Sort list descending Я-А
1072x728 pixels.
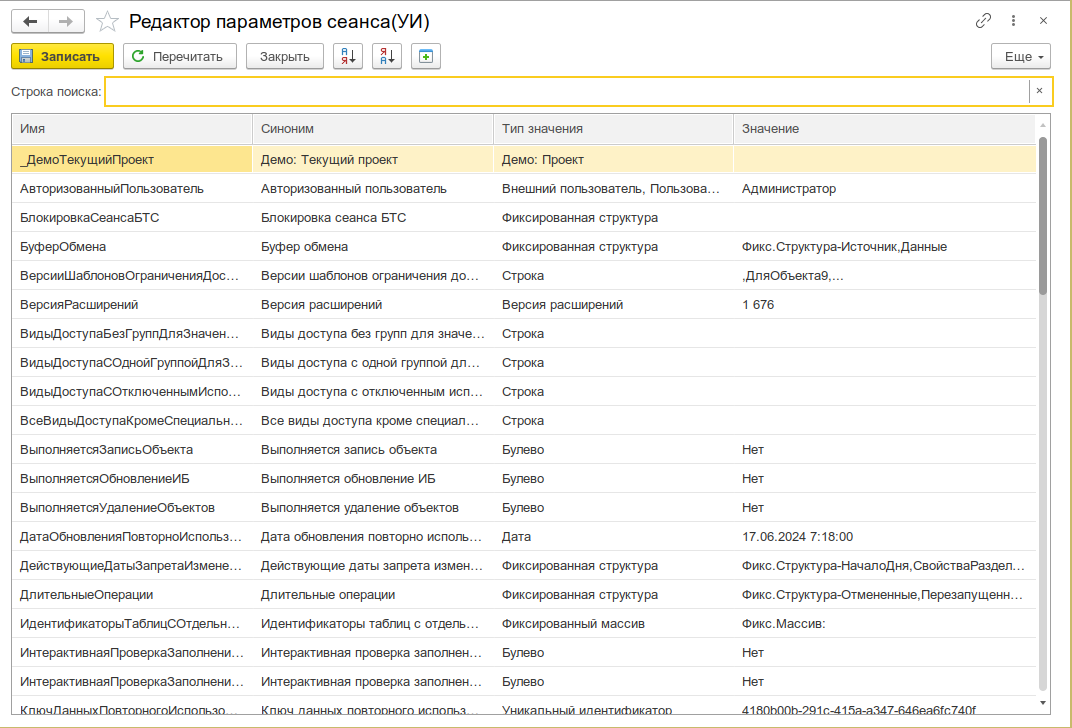pos(387,57)
